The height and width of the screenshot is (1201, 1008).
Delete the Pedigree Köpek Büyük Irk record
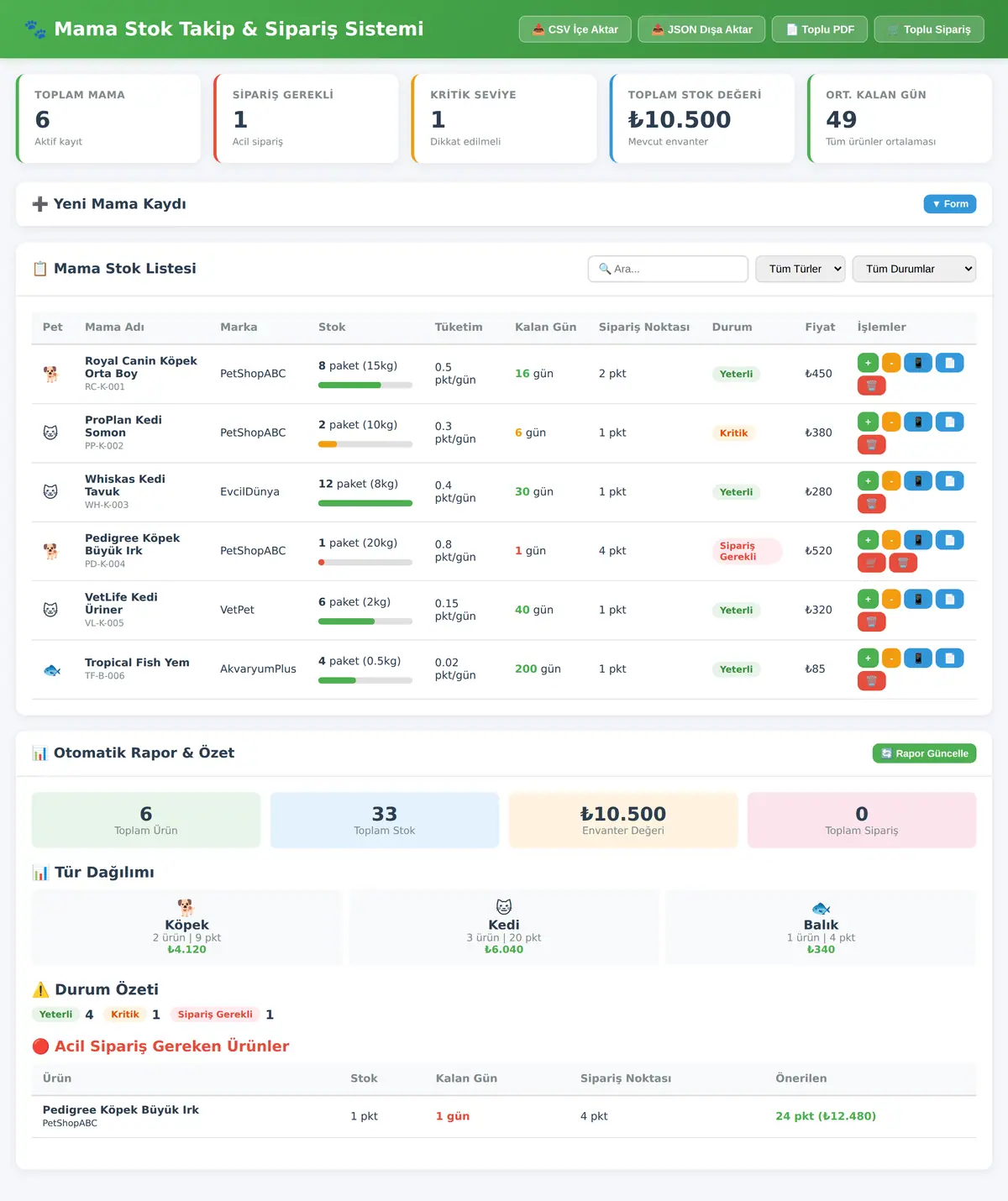[x=903, y=563]
